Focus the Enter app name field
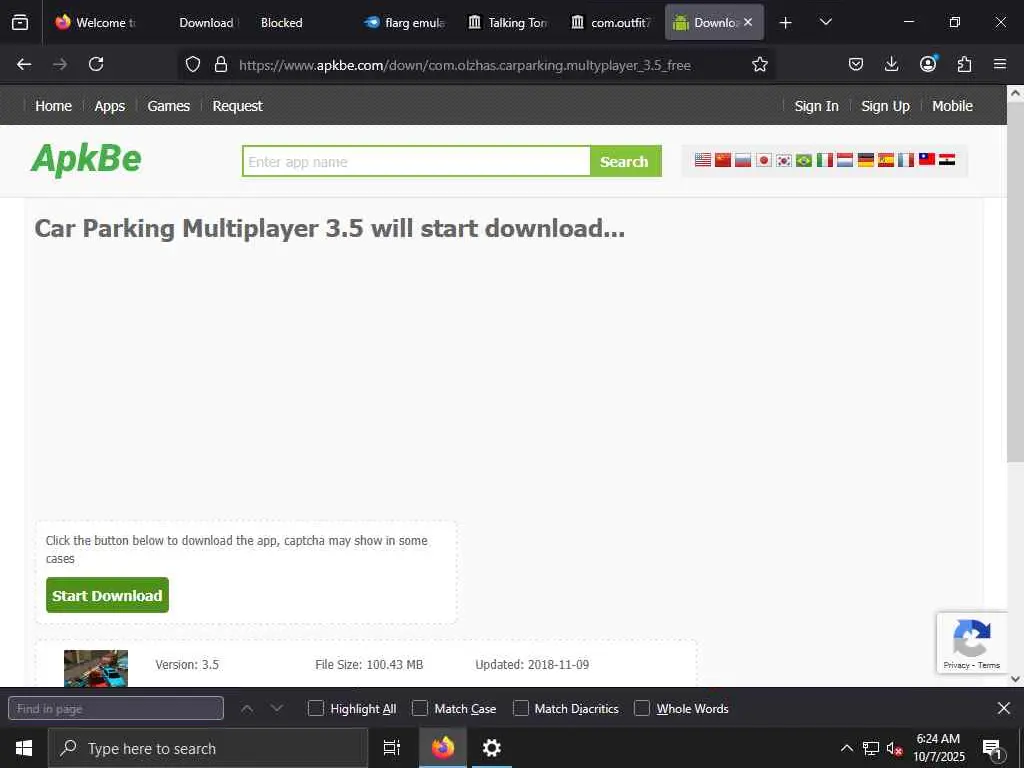This screenshot has height=768, width=1024. [416, 161]
